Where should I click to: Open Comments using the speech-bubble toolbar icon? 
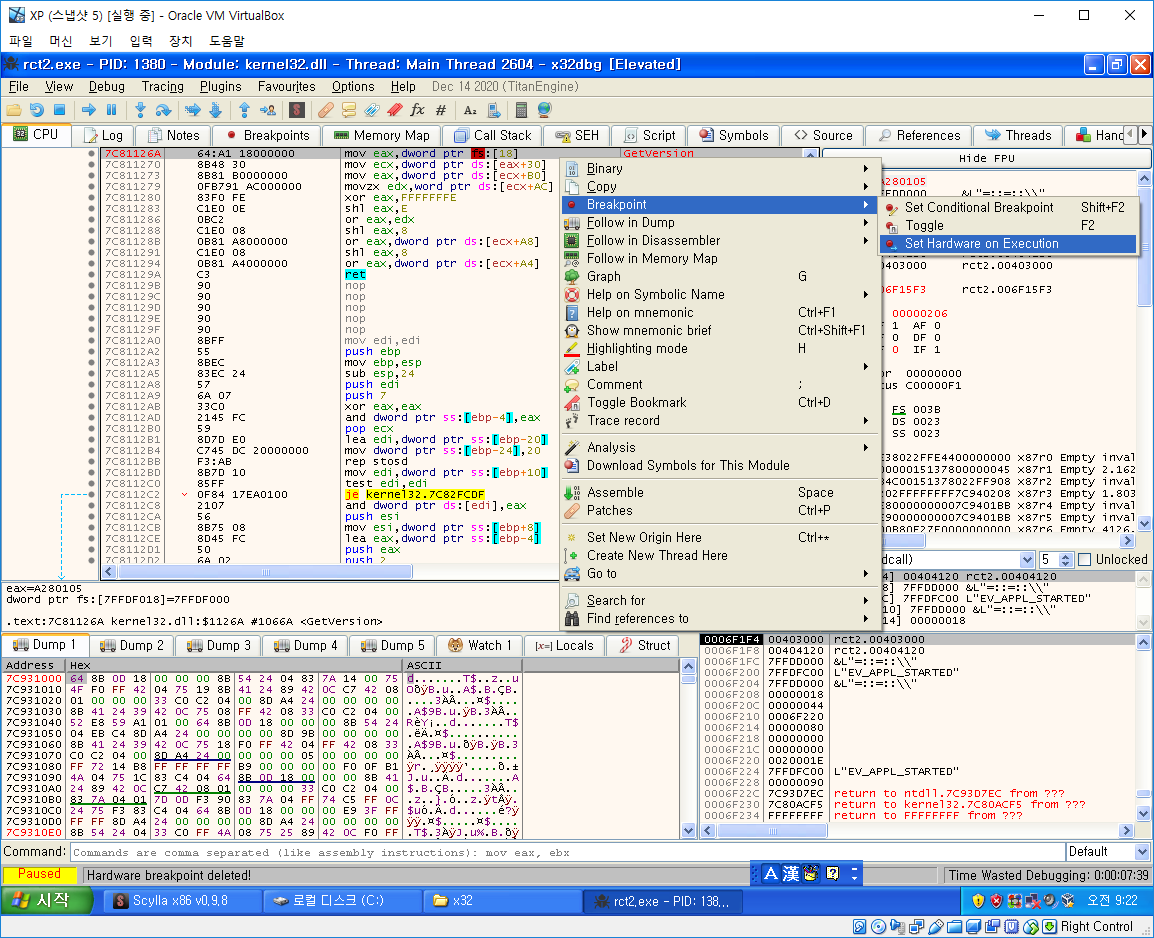coord(349,110)
